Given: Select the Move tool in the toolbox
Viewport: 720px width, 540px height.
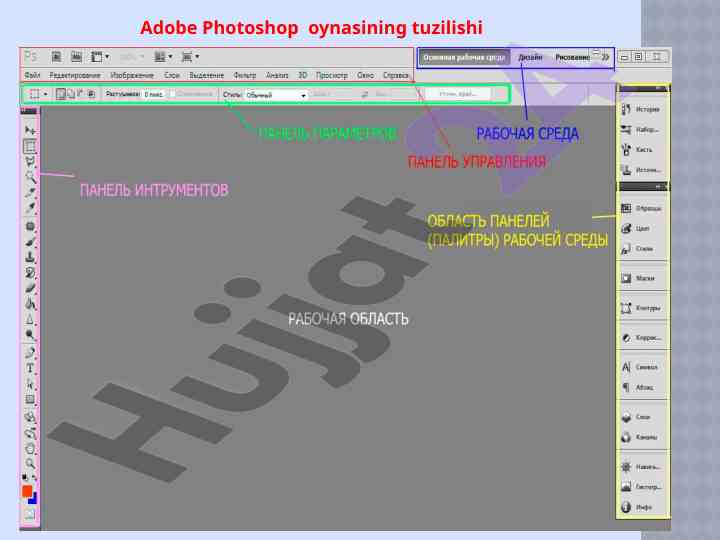Looking at the screenshot, I should click(x=30, y=130).
